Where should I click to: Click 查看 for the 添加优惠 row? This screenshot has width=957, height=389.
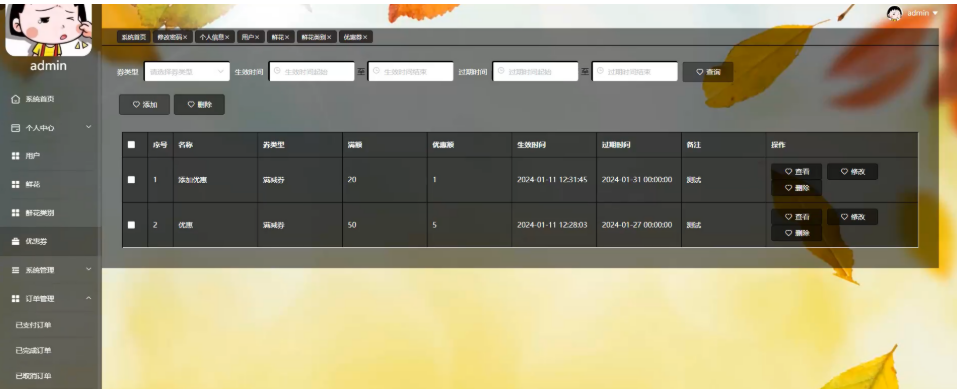(796, 172)
